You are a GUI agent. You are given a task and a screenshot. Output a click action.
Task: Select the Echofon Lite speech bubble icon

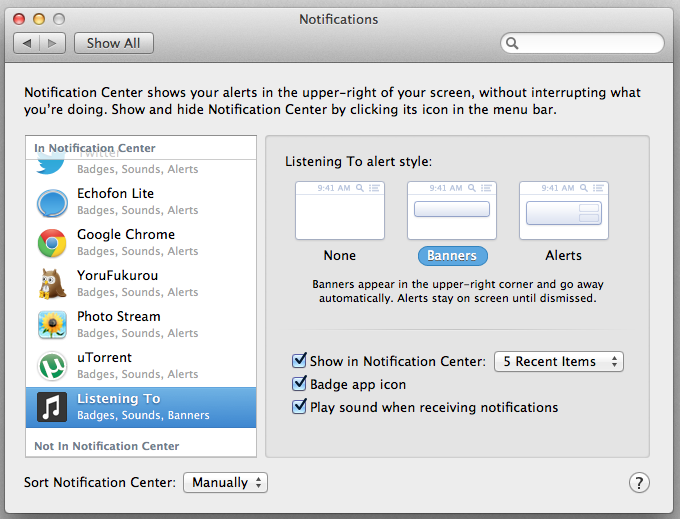coord(52,203)
